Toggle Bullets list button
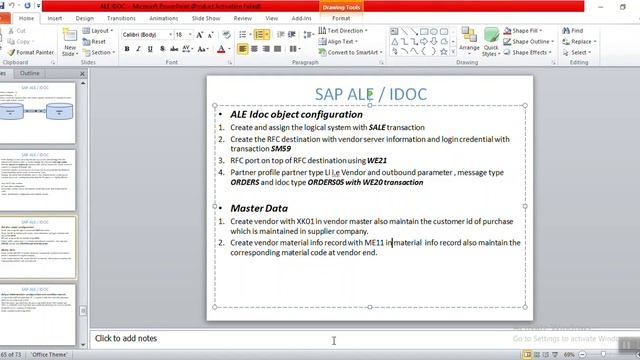This screenshot has height=360, width=640. [x=243, y=35]
